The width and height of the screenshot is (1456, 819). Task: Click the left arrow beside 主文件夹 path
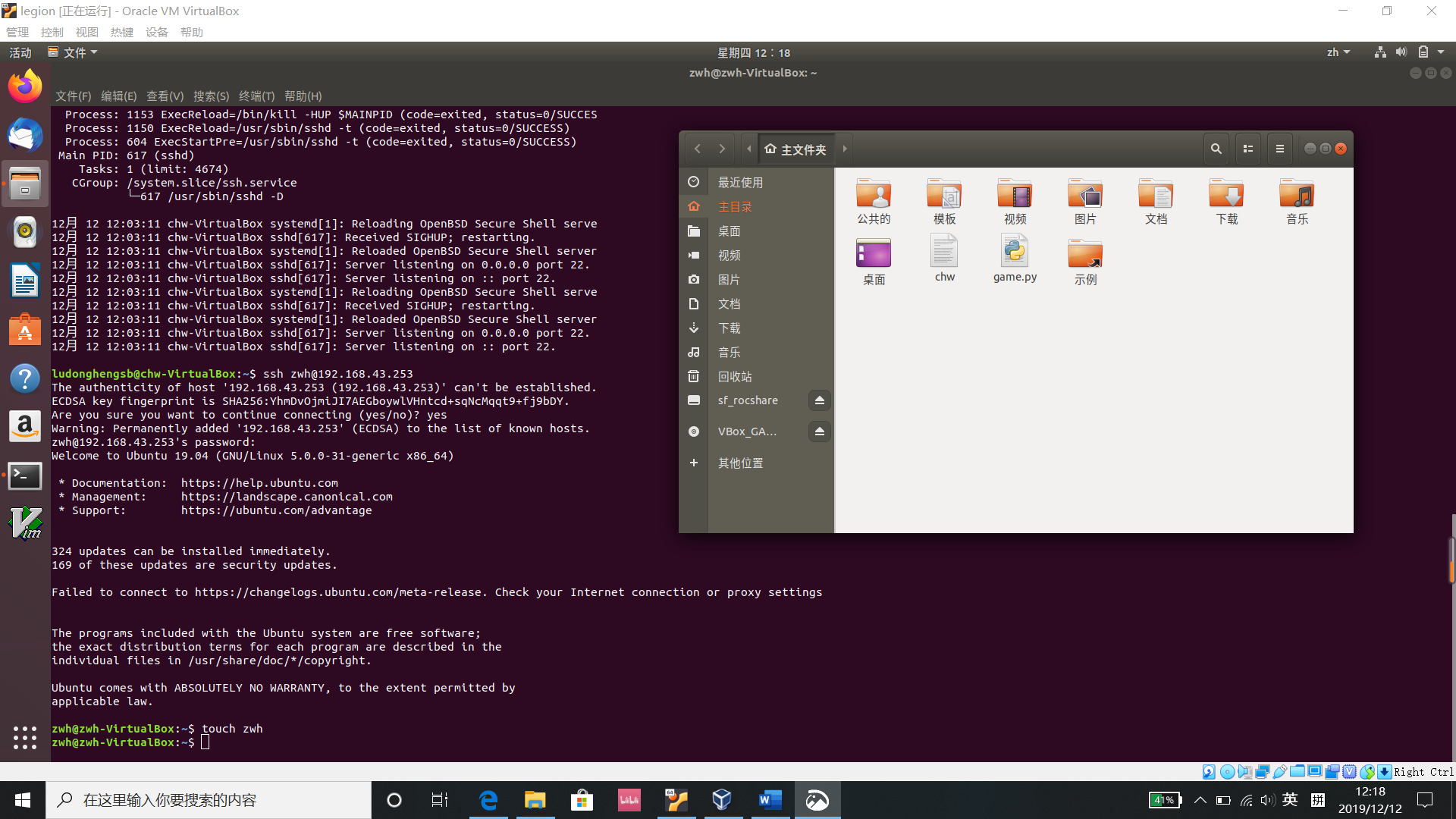748,149
